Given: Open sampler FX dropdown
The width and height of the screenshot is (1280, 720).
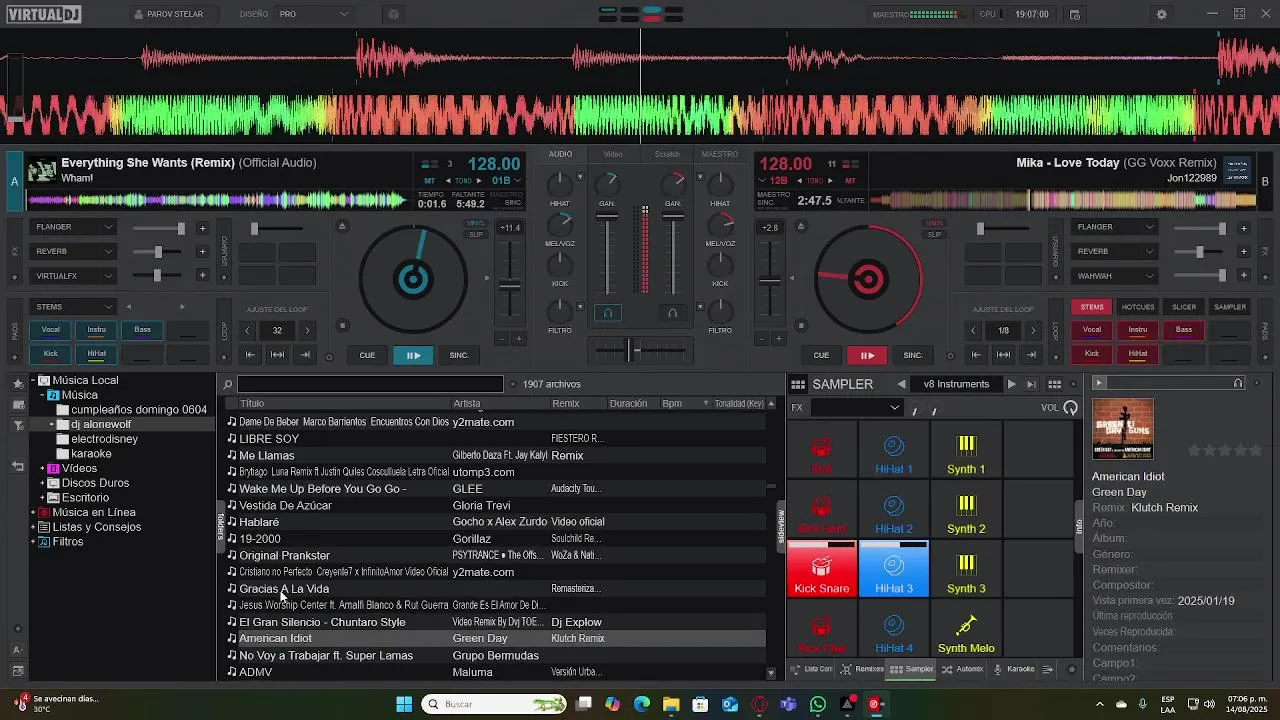Looking at the screenshot, I should tap(856, 408).
